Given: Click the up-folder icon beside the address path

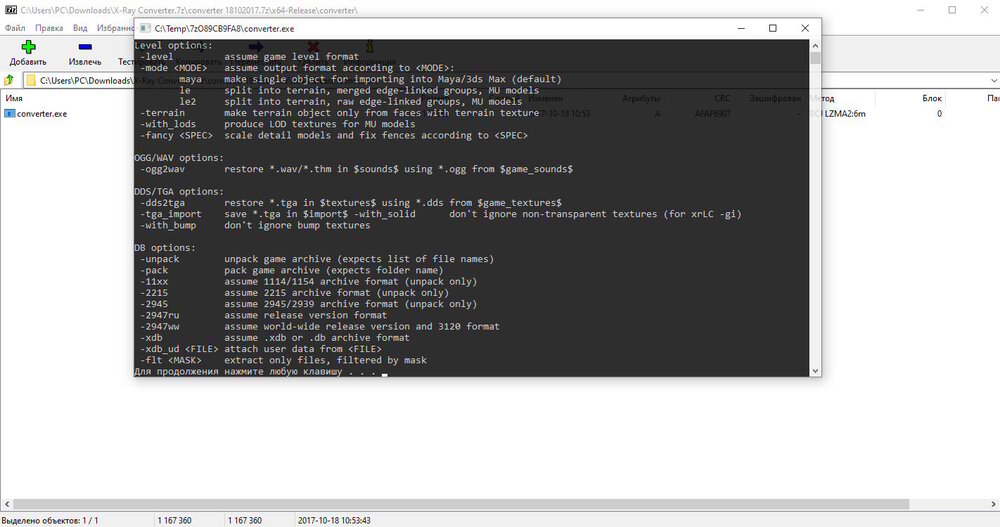Looking at the screenshot, I should (x=9, y=80).
